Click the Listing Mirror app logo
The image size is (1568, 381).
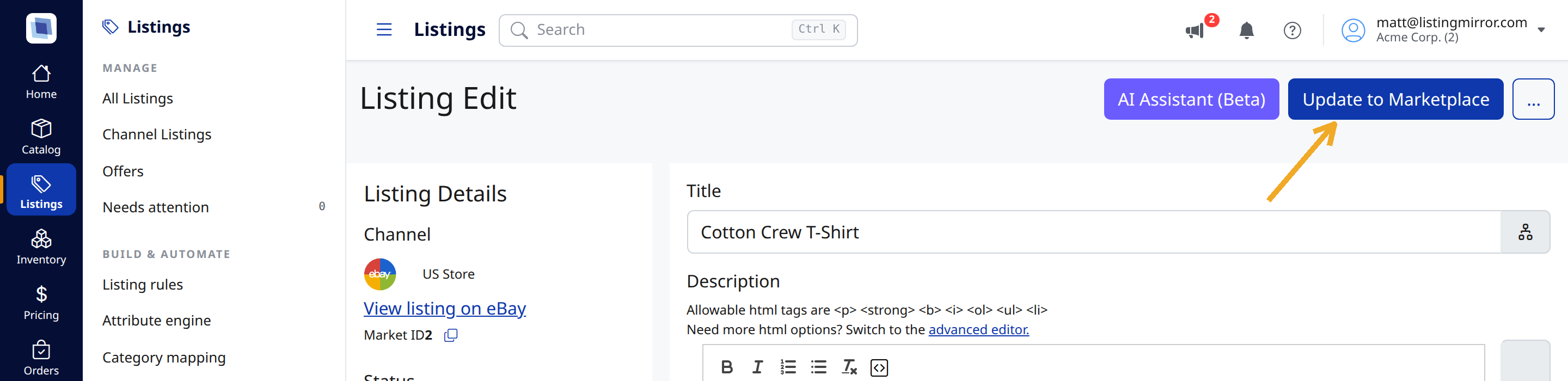click(41, 28)
